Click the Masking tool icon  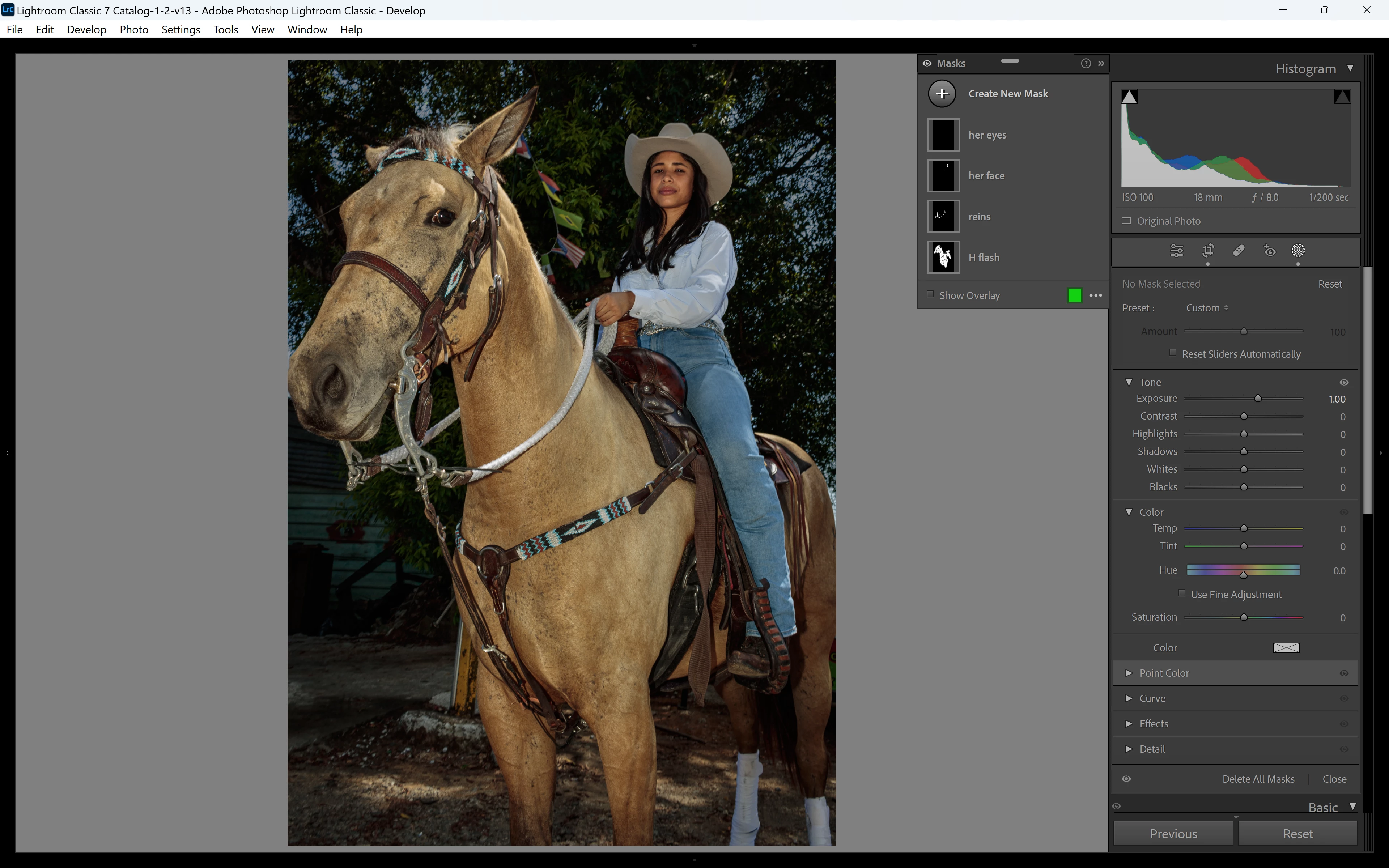(1298, 251)
